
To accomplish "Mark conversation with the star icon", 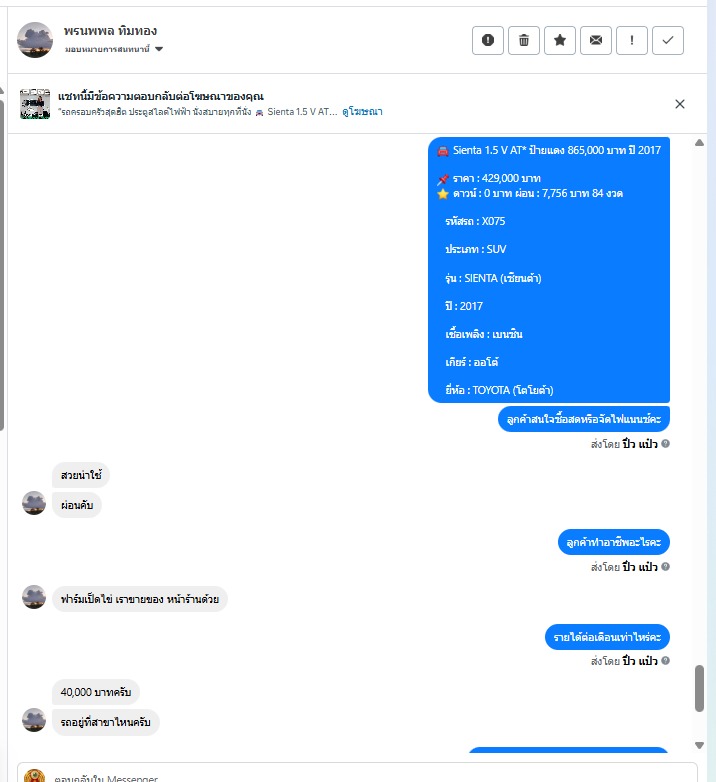I will 559,40.
